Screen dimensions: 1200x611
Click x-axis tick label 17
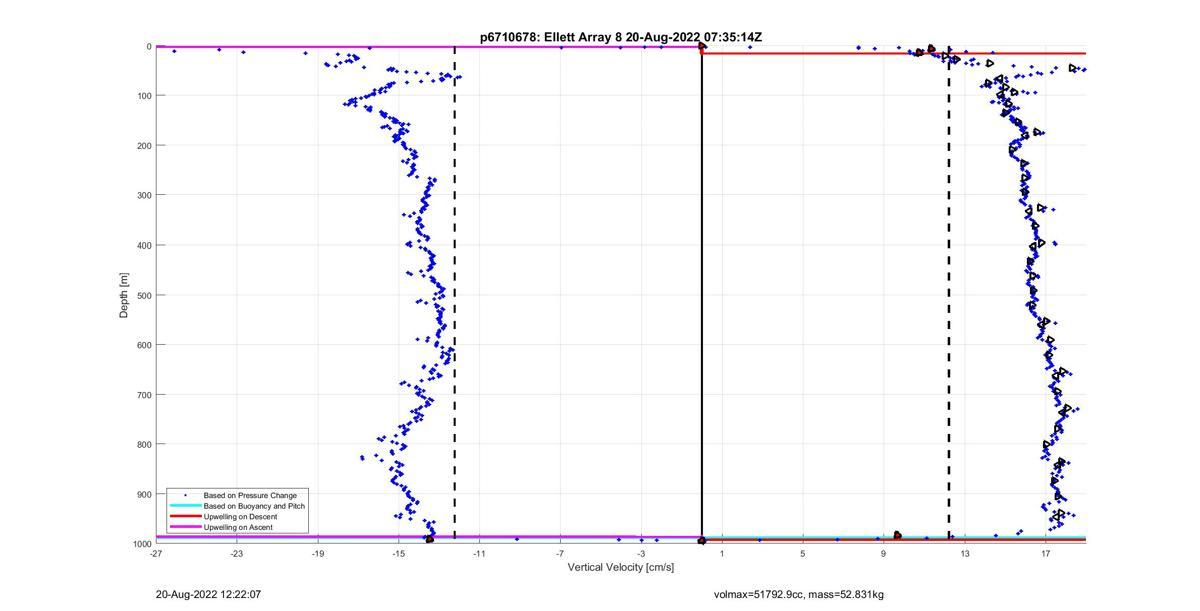coord(1045,553)
